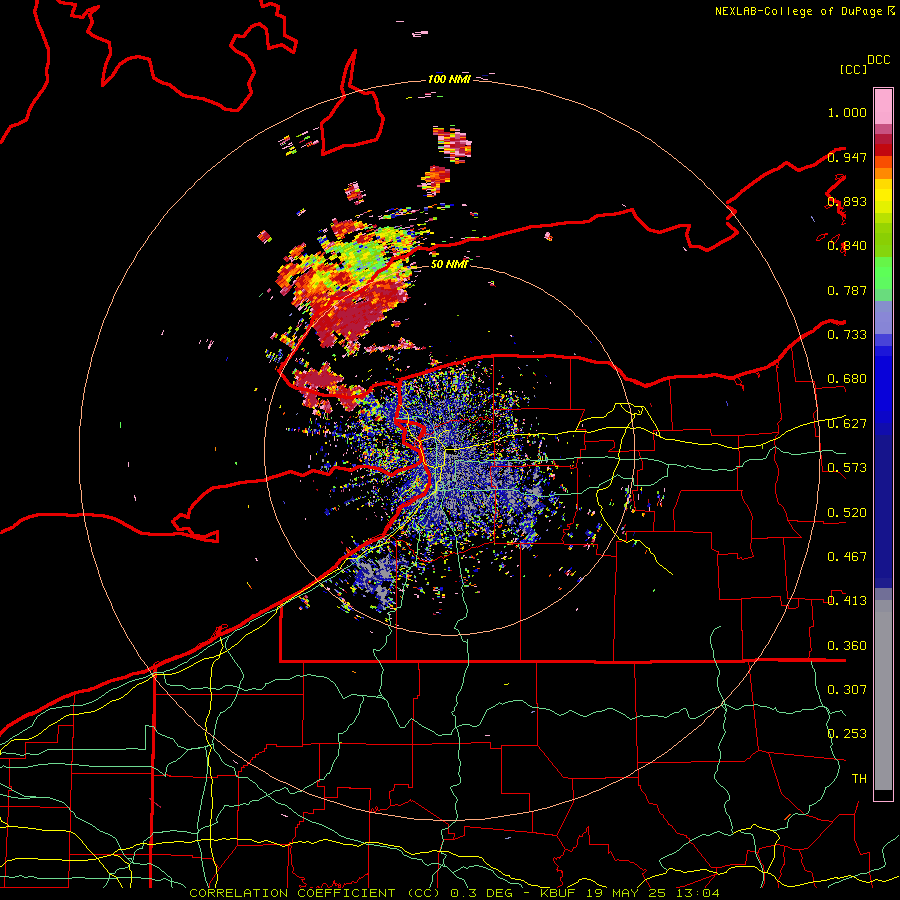Image resolution: width=900 pixels, height=900 pixels.
Task: Select the 0.627 value on the color scale
Action: [x=847, y=424]
